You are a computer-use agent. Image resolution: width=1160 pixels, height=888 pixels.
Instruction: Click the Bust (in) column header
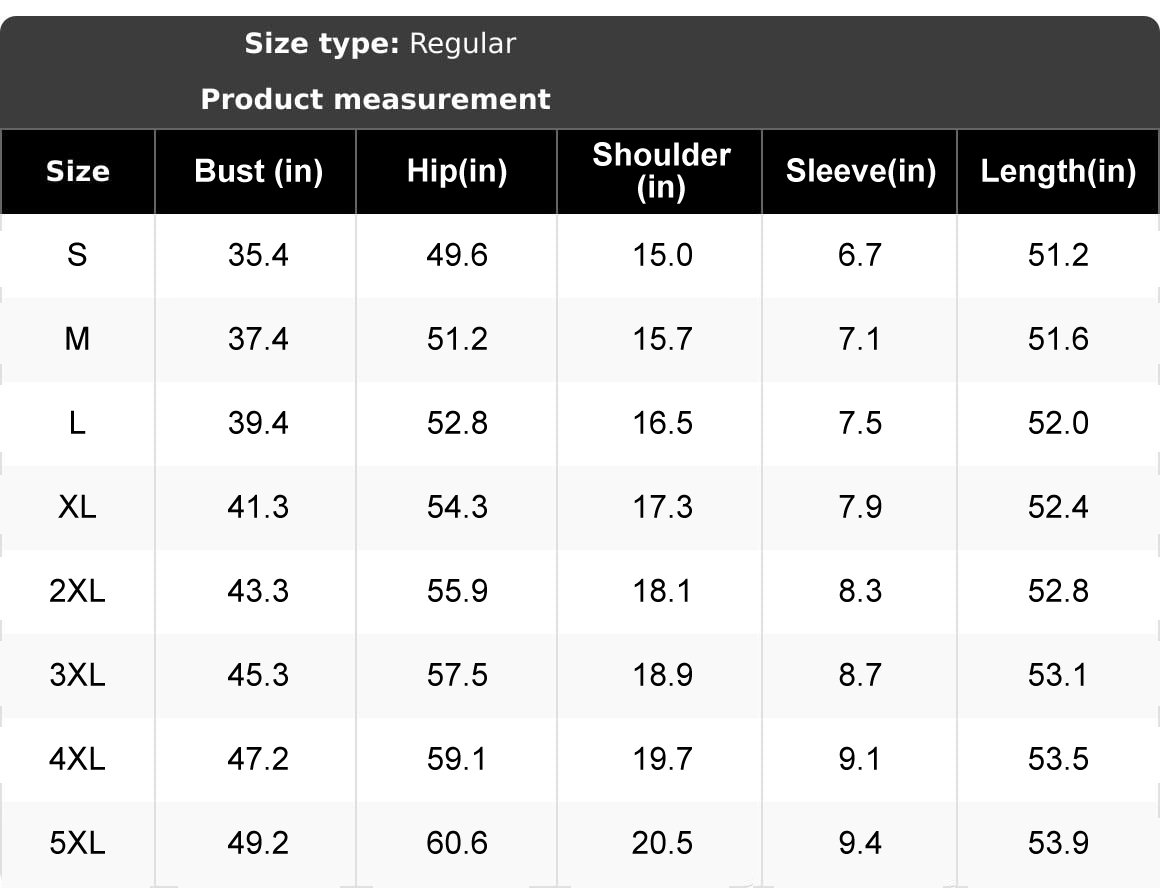[x=259, y=172]
